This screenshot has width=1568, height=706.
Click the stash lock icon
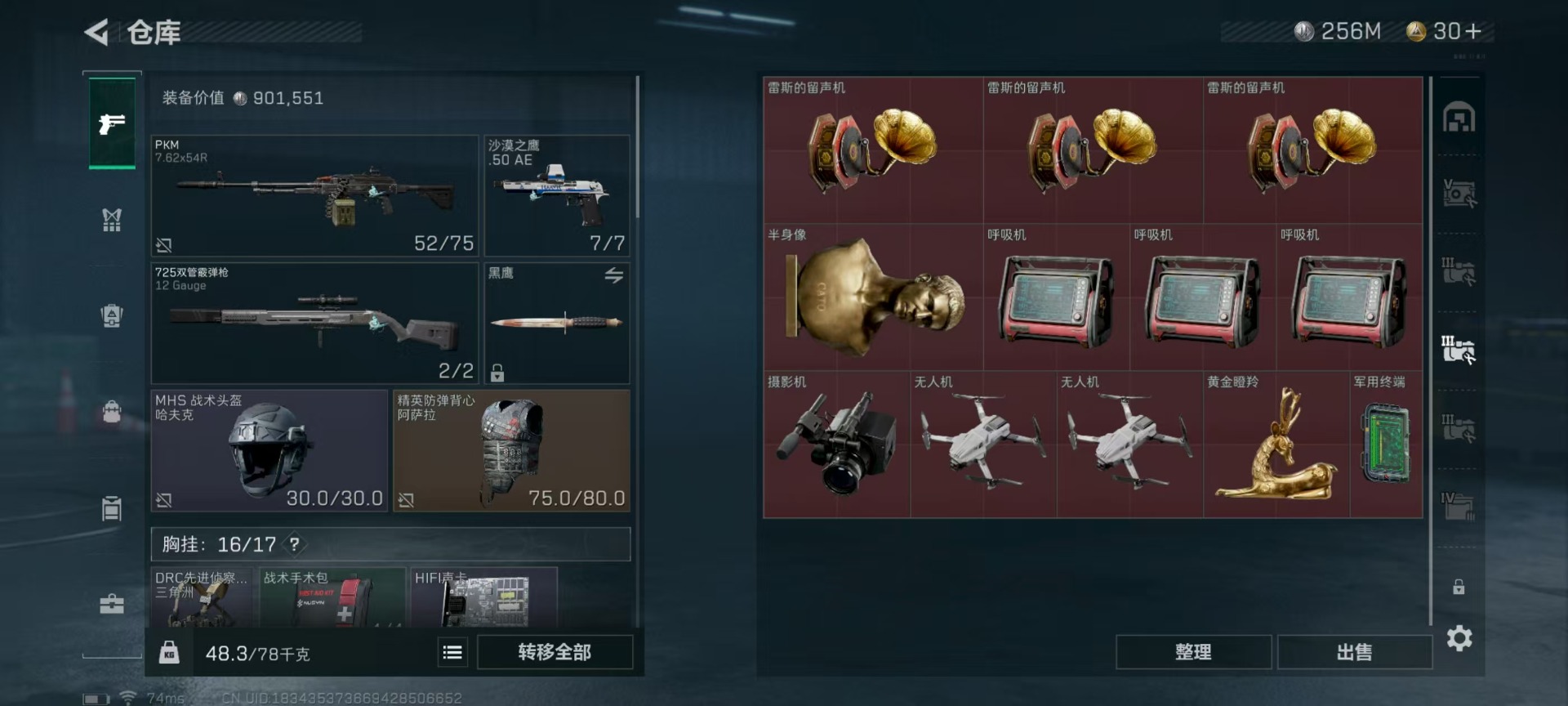[x=1459, y=587]
